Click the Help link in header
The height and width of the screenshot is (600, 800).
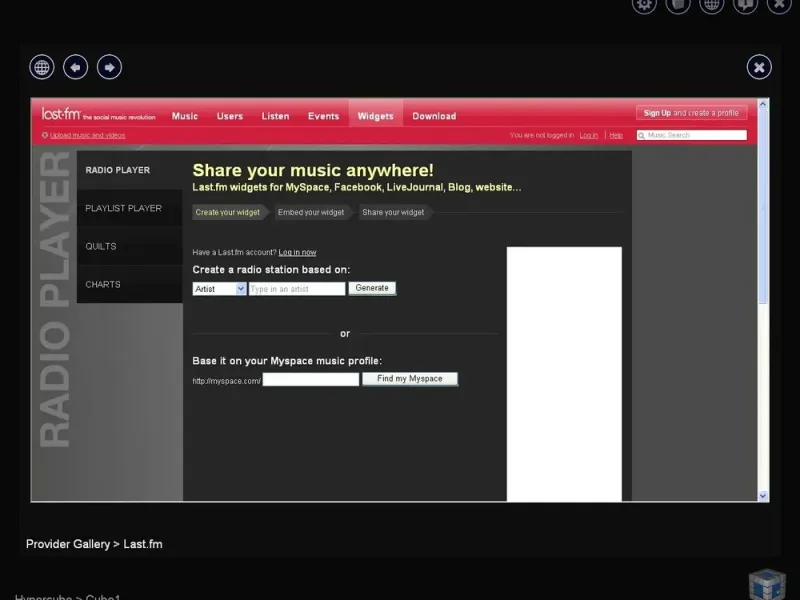(x=616, y=135)
